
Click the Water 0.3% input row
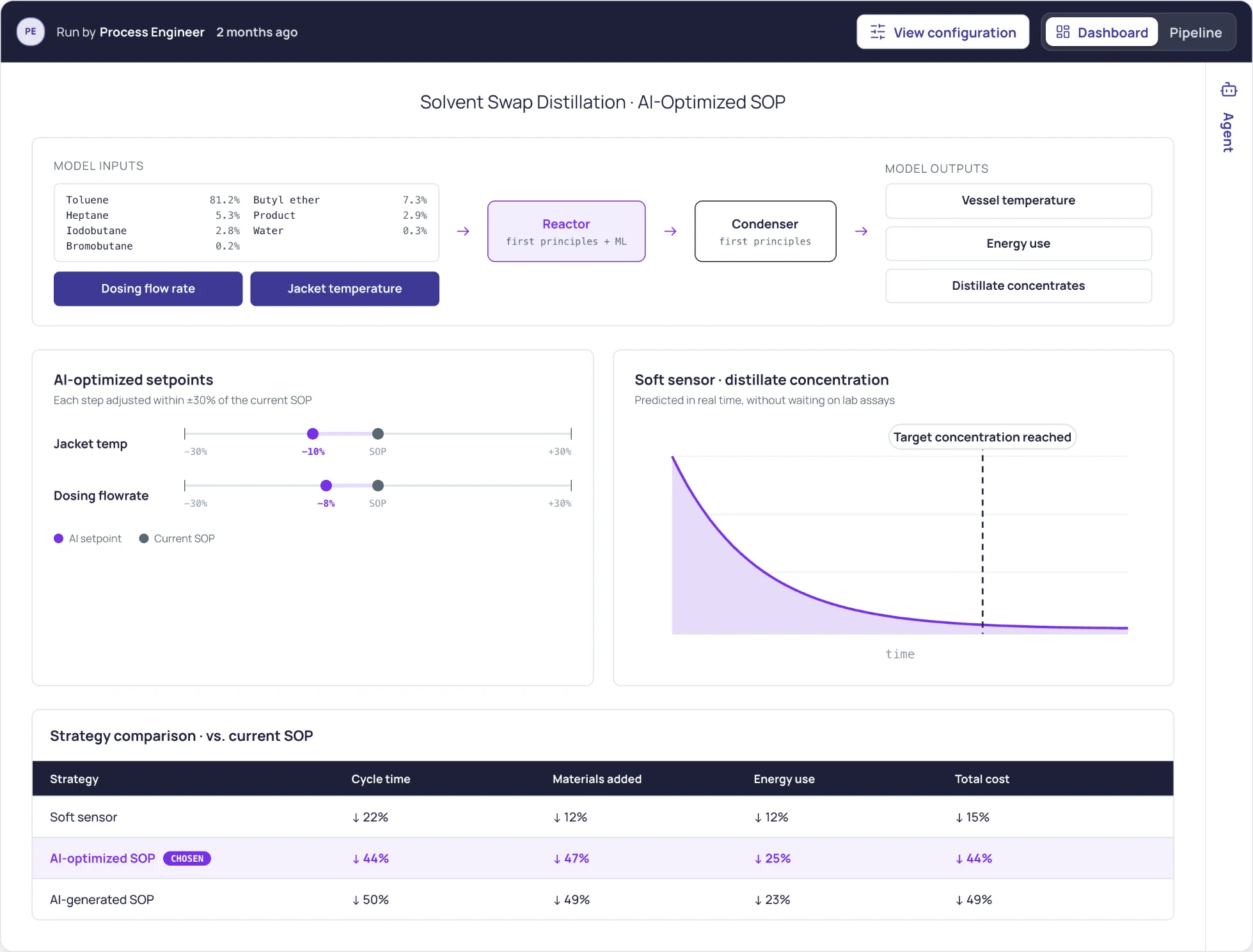click(340, 231)
